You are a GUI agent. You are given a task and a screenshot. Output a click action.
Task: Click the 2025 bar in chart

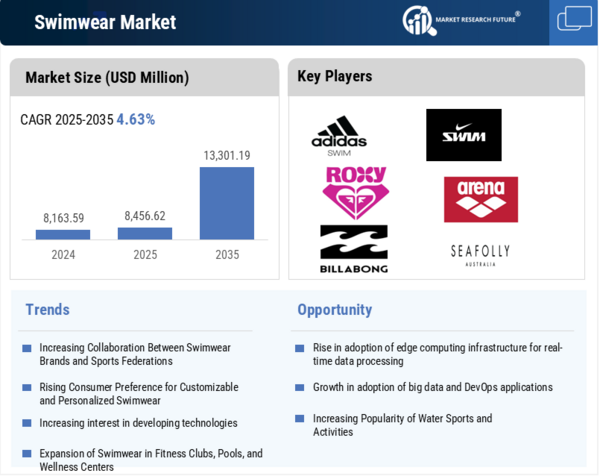point(145,233)
